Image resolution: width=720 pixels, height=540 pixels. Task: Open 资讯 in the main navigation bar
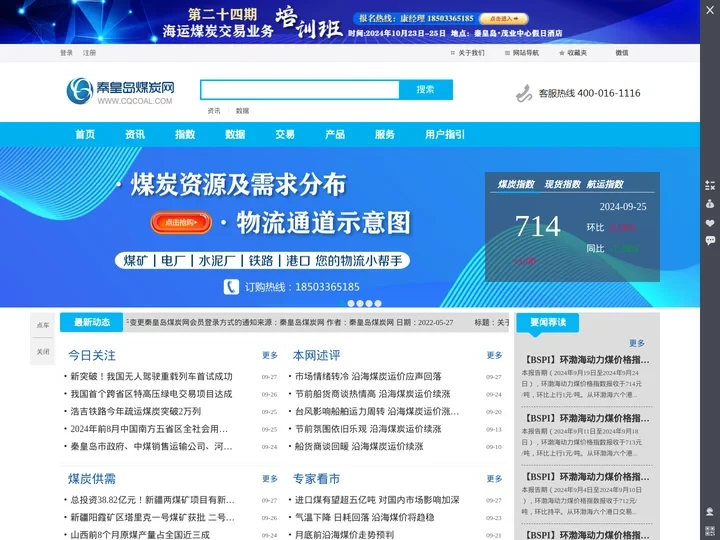click(x=135, y=134)
